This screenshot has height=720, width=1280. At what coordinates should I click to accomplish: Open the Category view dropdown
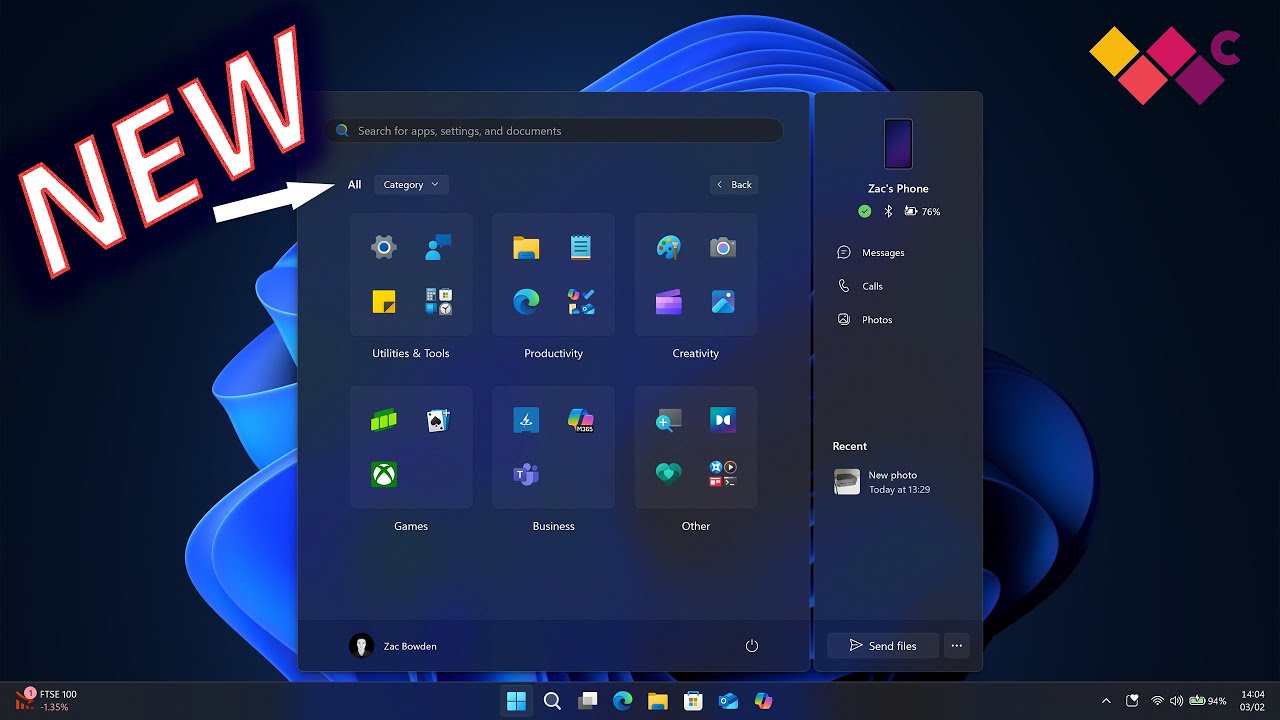[x=410, y=184]
